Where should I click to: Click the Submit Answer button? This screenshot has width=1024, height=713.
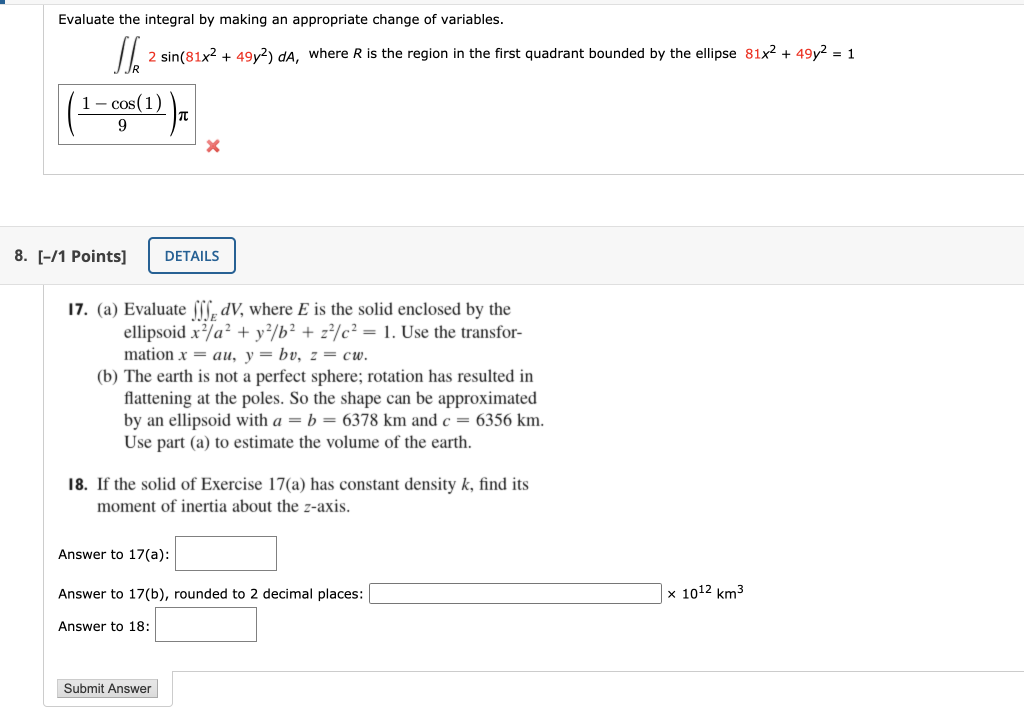coord(107,688)
